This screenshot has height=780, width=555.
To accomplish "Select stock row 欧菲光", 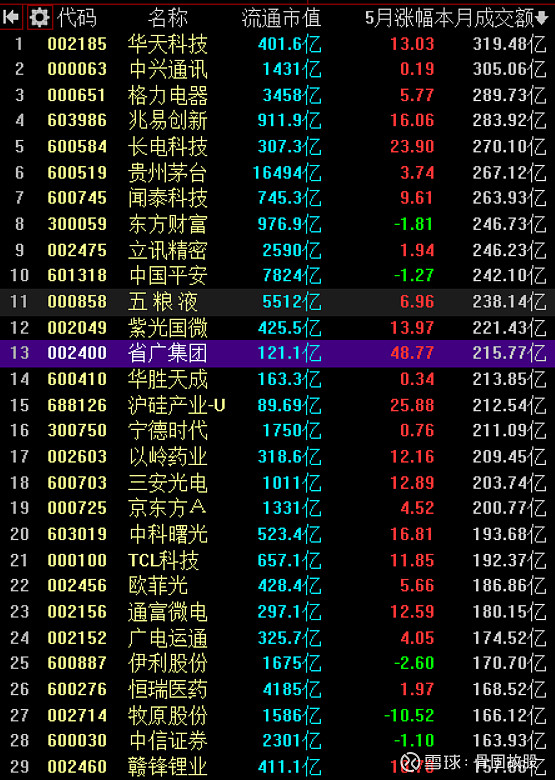I will click(278, 585).
